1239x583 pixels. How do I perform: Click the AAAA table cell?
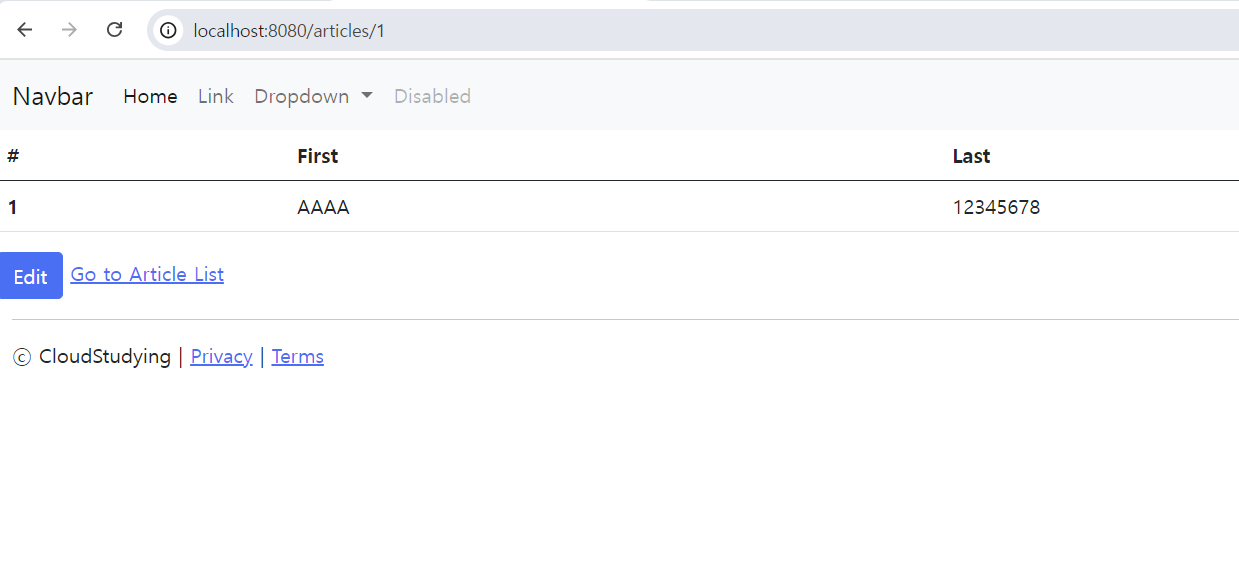(323, 208)
